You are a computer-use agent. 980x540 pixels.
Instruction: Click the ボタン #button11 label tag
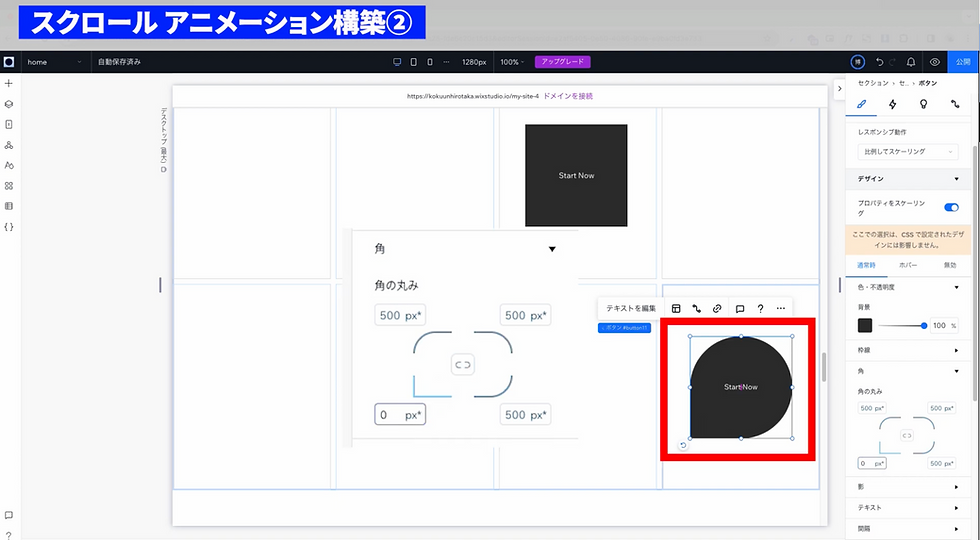(x=624, y=328)
